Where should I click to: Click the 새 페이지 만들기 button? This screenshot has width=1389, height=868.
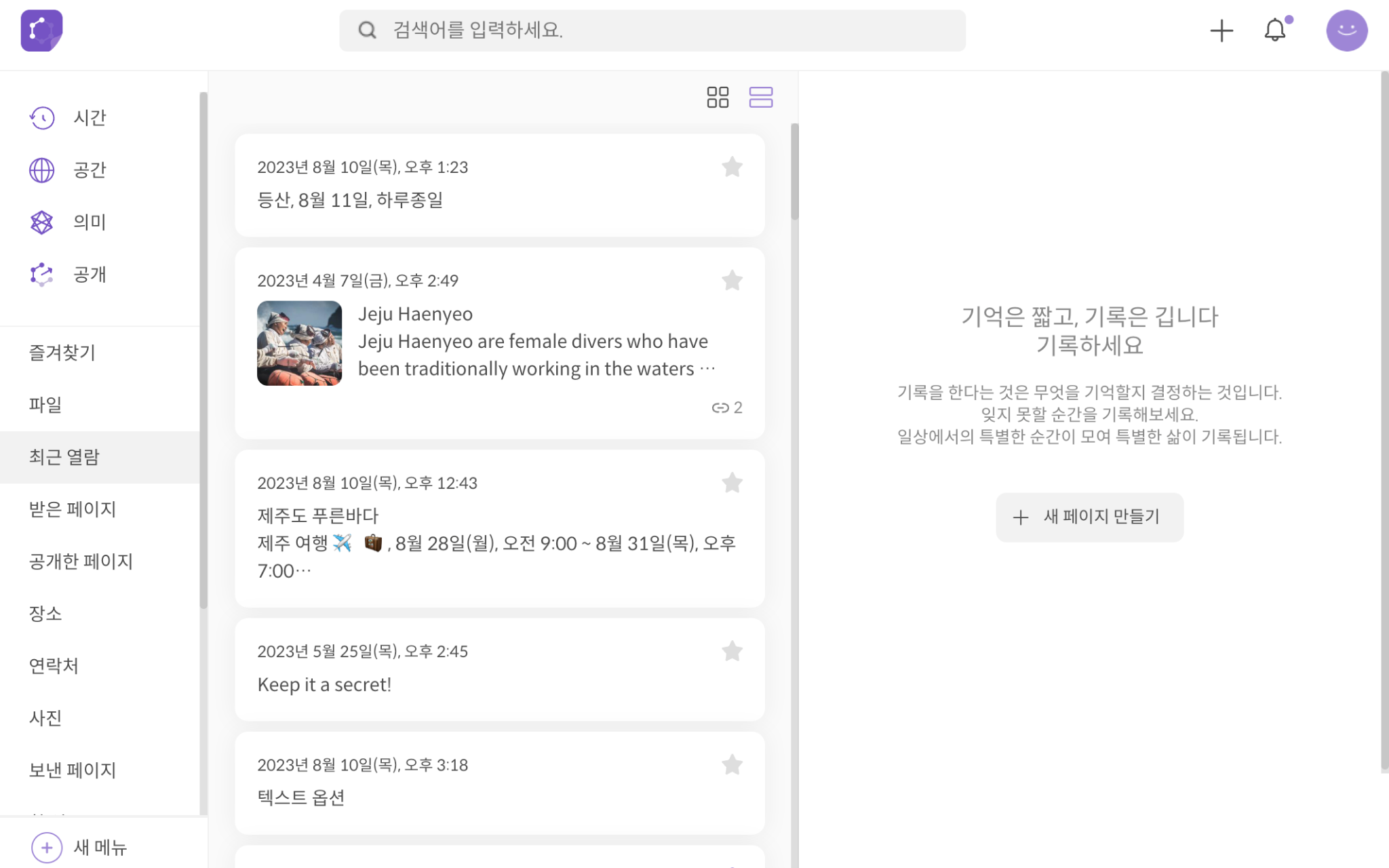pyautogui.click(x=1089, y=517)
